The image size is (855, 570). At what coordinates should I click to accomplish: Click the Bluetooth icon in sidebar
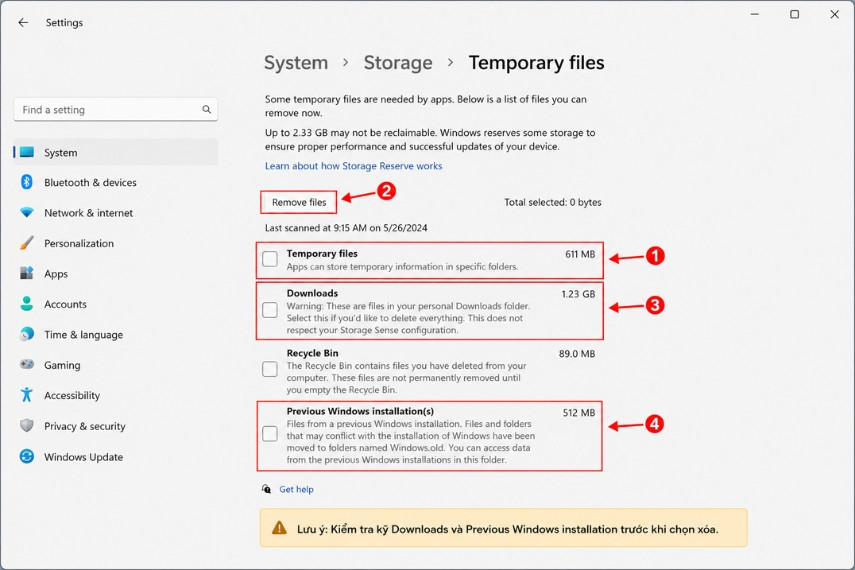(27, 182)
